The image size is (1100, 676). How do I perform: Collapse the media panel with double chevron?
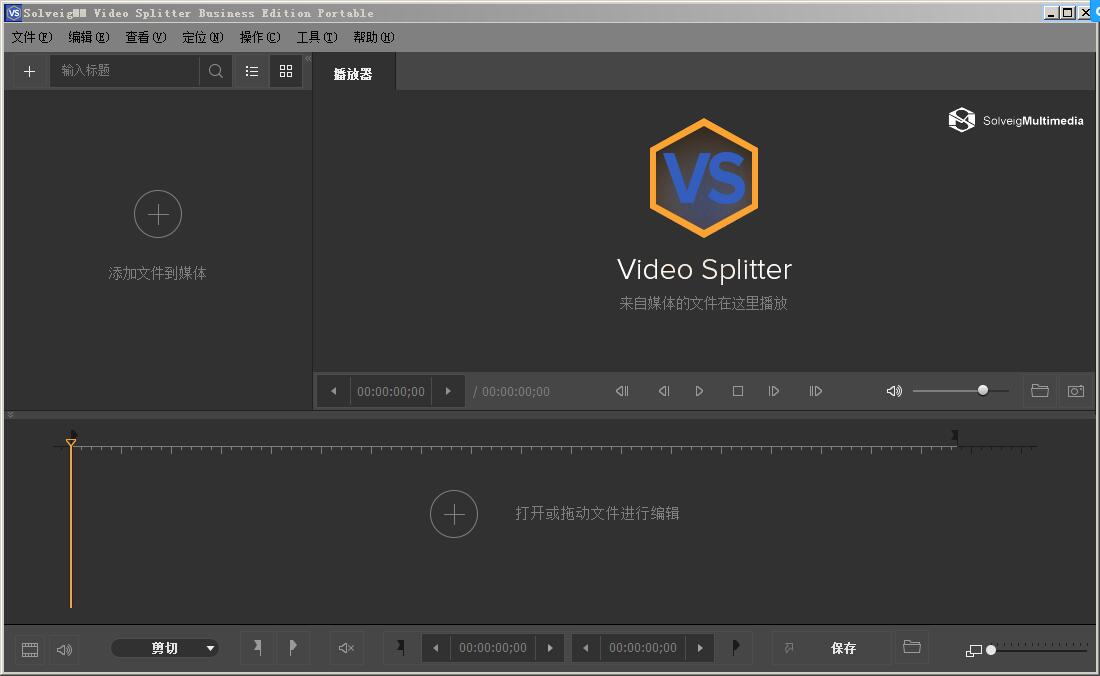pos(308,58)
